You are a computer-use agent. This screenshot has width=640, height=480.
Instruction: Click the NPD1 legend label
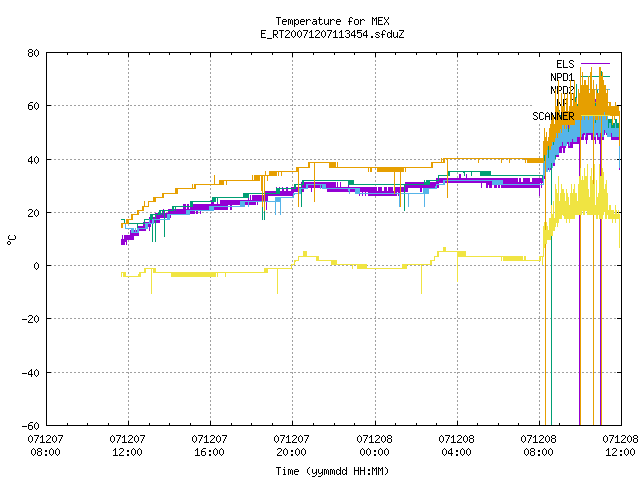click(562, 77)
